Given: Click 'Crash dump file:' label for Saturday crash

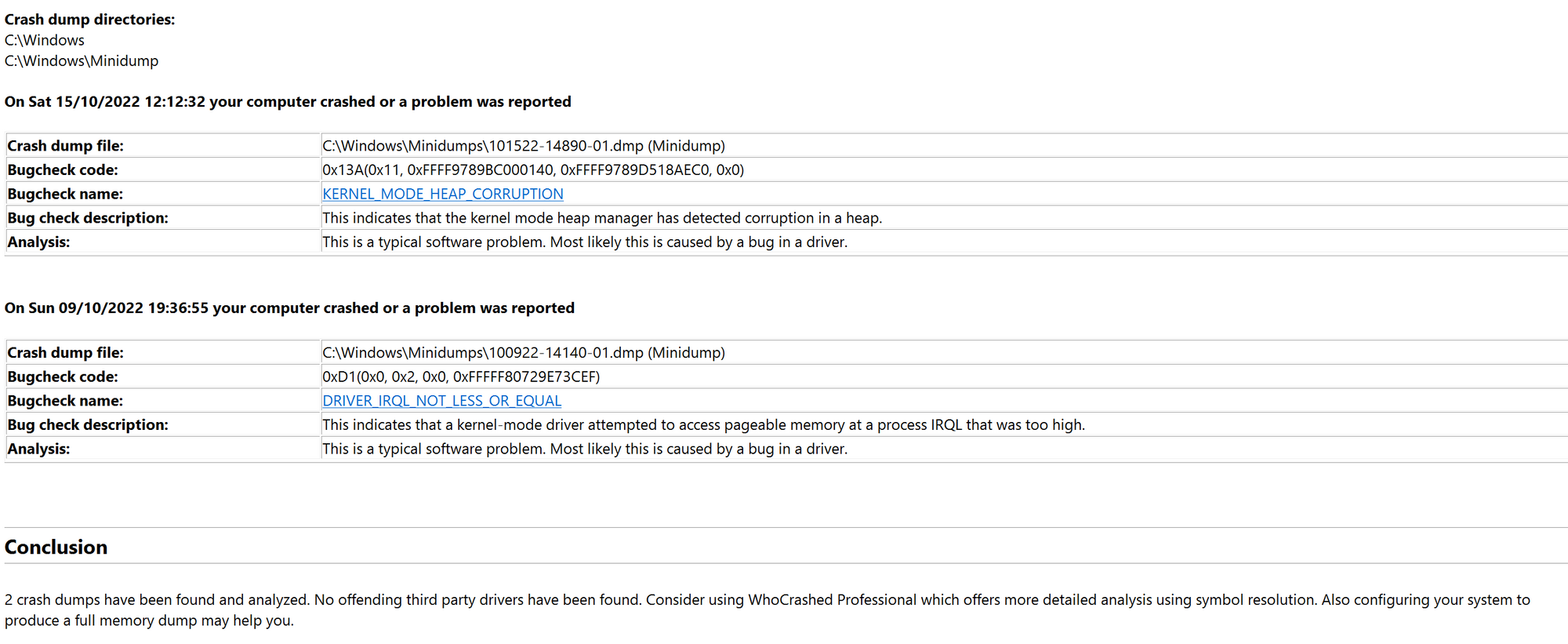Looking at the screenshot, I should pyautogui.click(x=66, y=146).
